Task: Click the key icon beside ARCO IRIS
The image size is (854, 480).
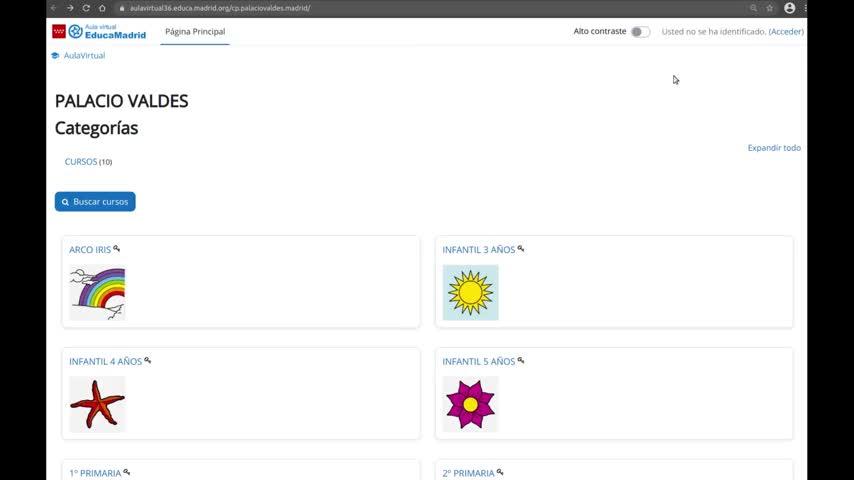Action: click(117, 248)
